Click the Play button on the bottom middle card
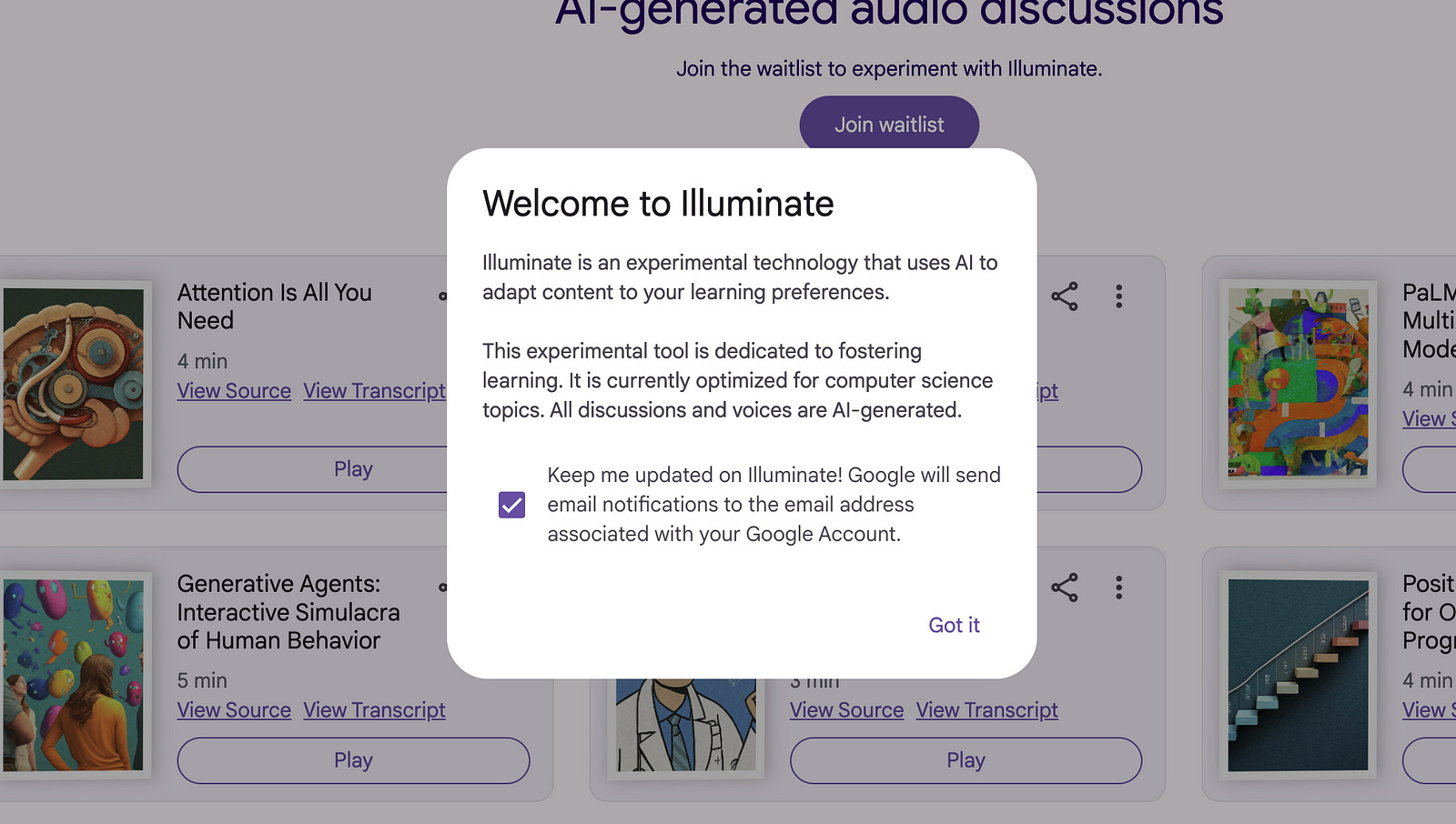Image resolution: width=1456 pixels, height=824 pixels. (x=966, y=760)
